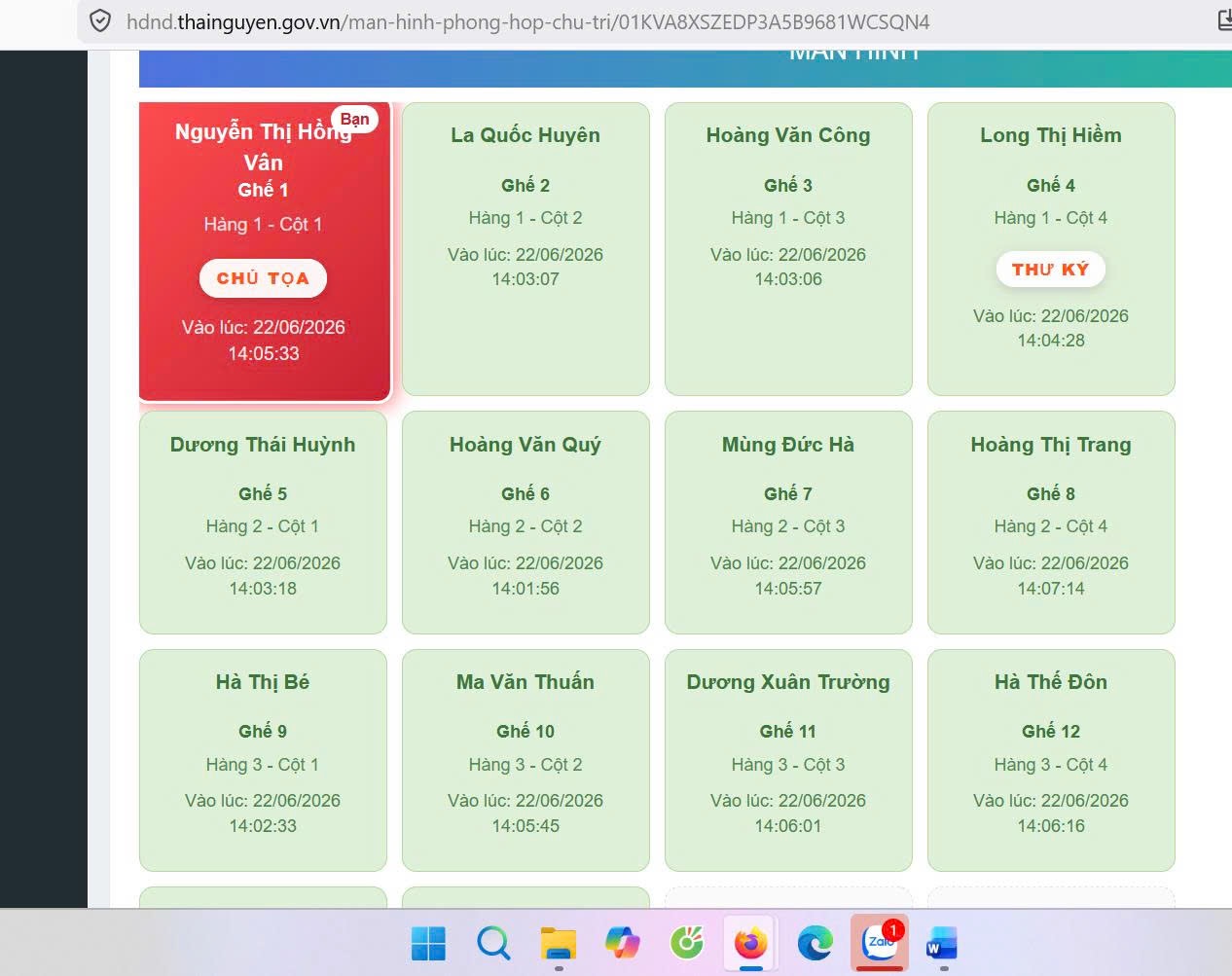
Task: Click the THƯ KÝ badge
Action: tap(1051, 270)
